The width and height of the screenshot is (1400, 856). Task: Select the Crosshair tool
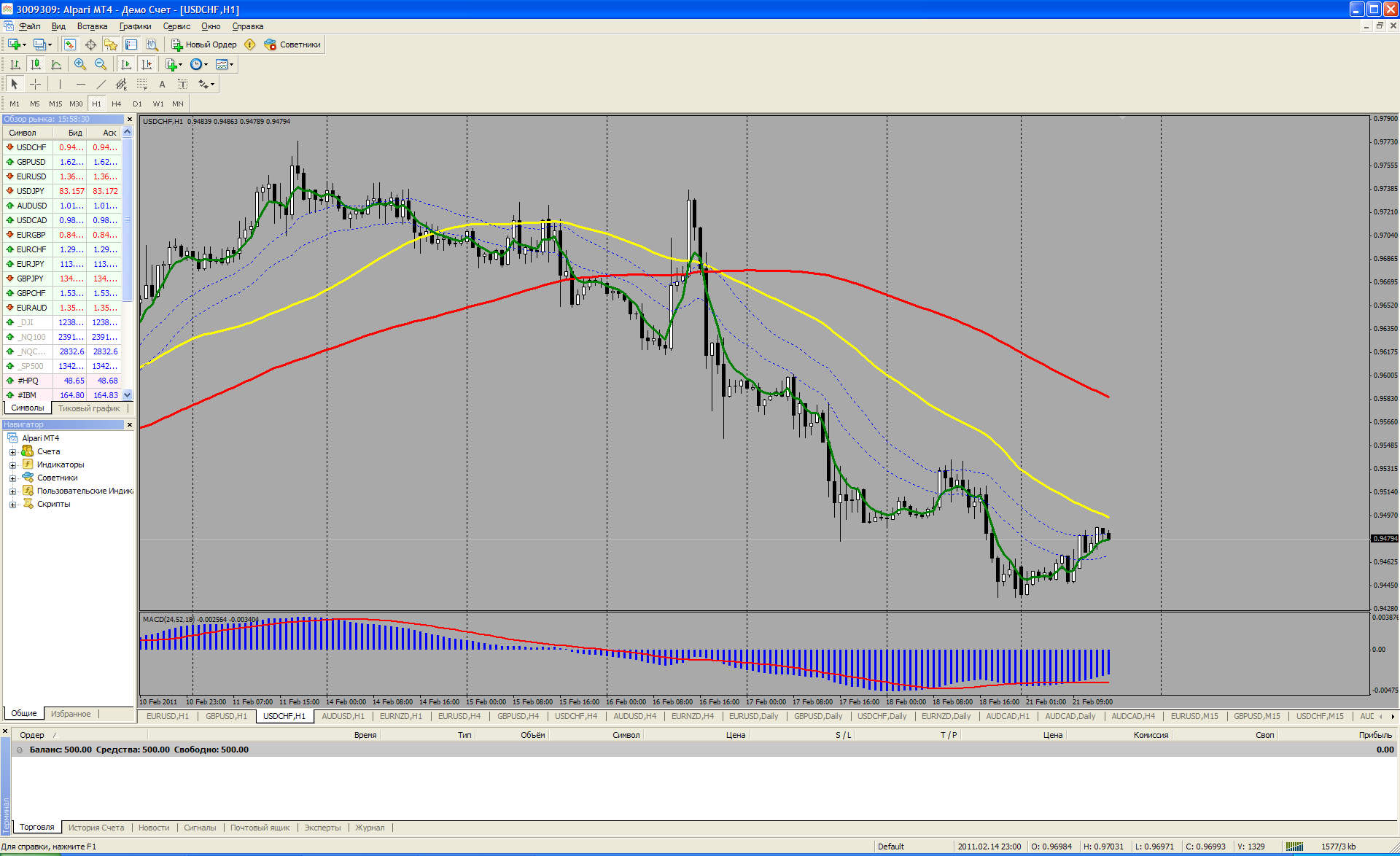tap(35, 84)
